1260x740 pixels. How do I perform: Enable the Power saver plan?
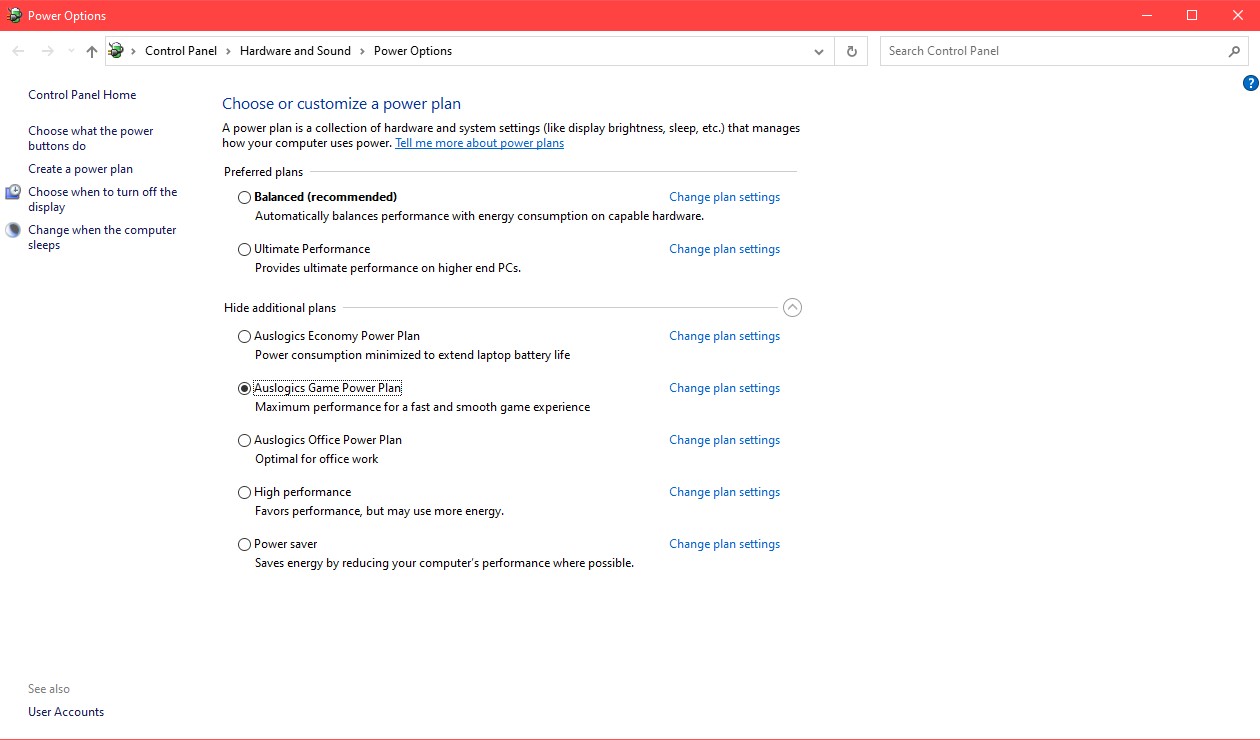244,545
